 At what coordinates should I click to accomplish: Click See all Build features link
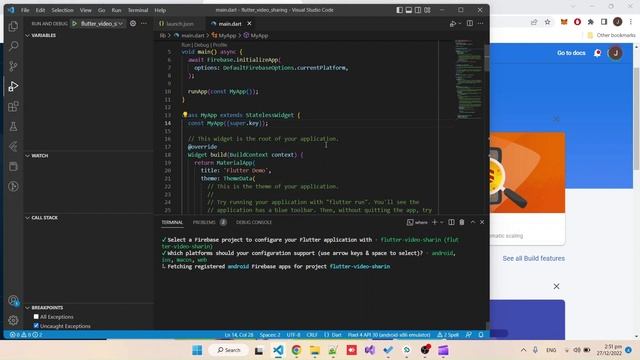(x=533, y=258)
